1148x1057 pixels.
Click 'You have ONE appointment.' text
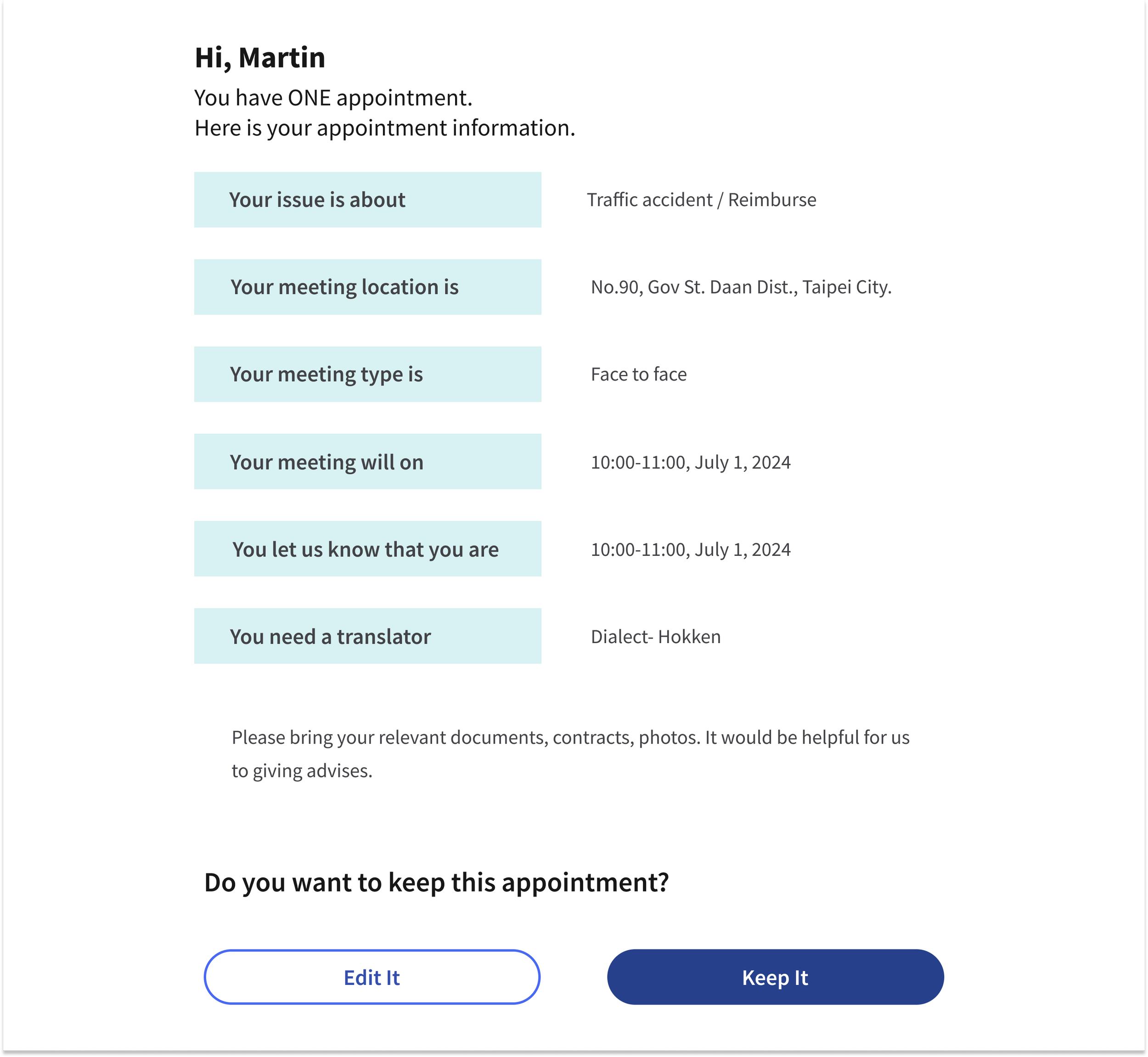click(333, 98)
